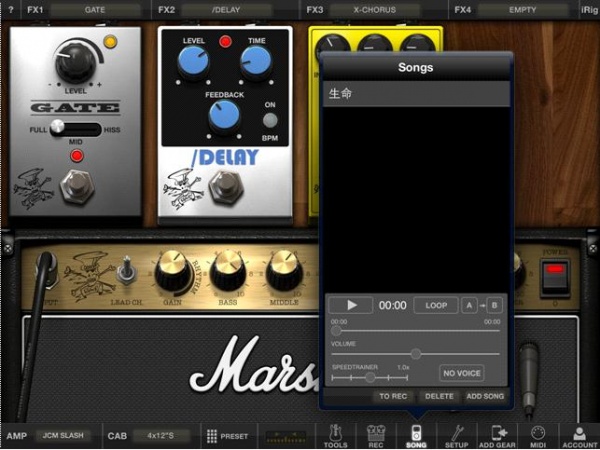Flip the Lead Ch. toggle switch
600x450 pixels.
(126, 270)
